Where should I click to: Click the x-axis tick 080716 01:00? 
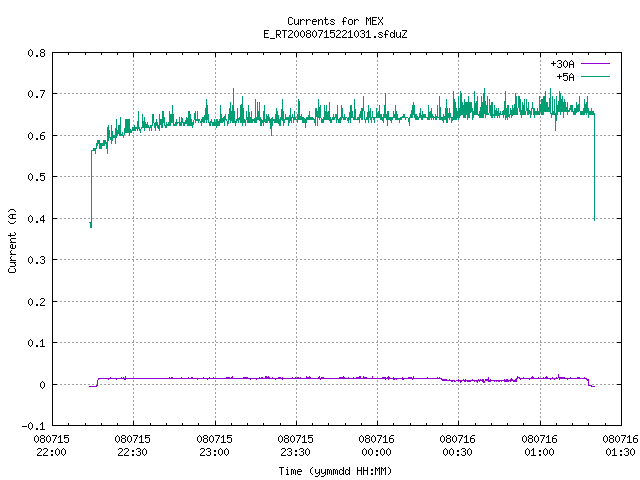(540, 445)
